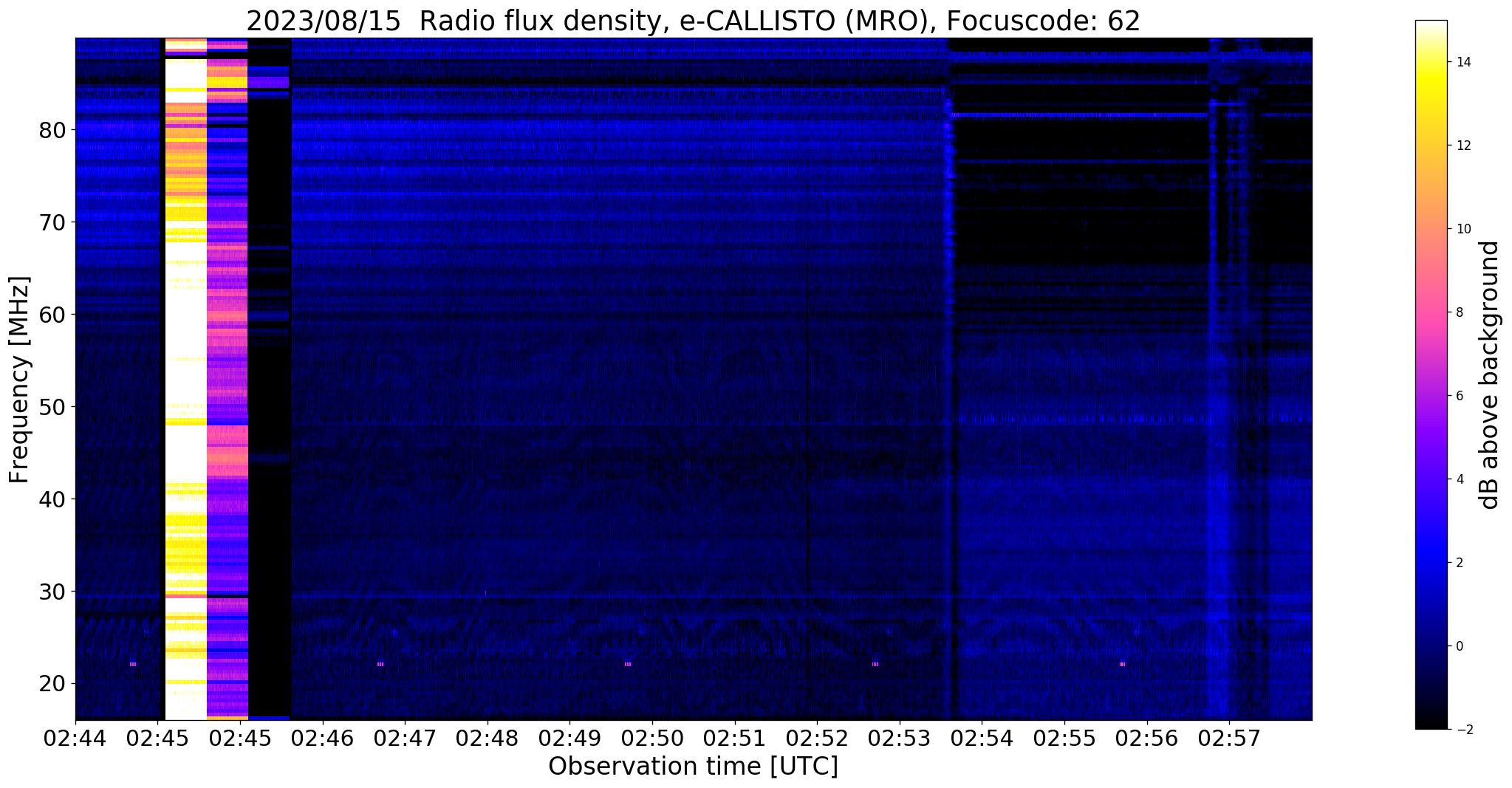Viewport: 1512px width, 788px height.
Task: Click the 'dB above background' colorbar label
Action: pyautogui.click(x=1489, y=374)
